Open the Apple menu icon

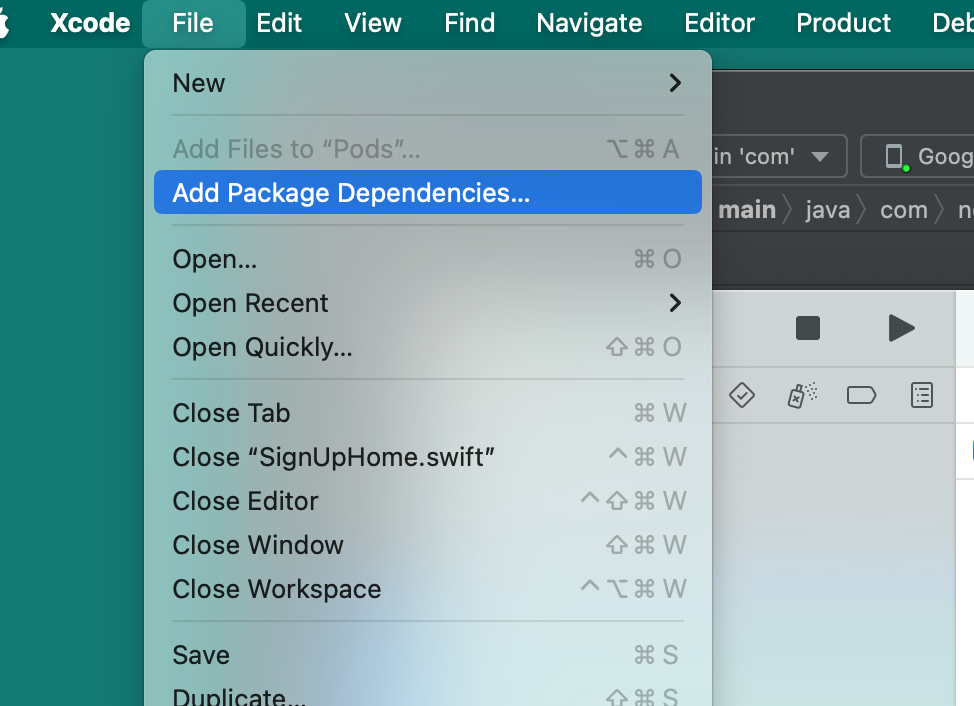pyautogui.click(x=4, y=24)
